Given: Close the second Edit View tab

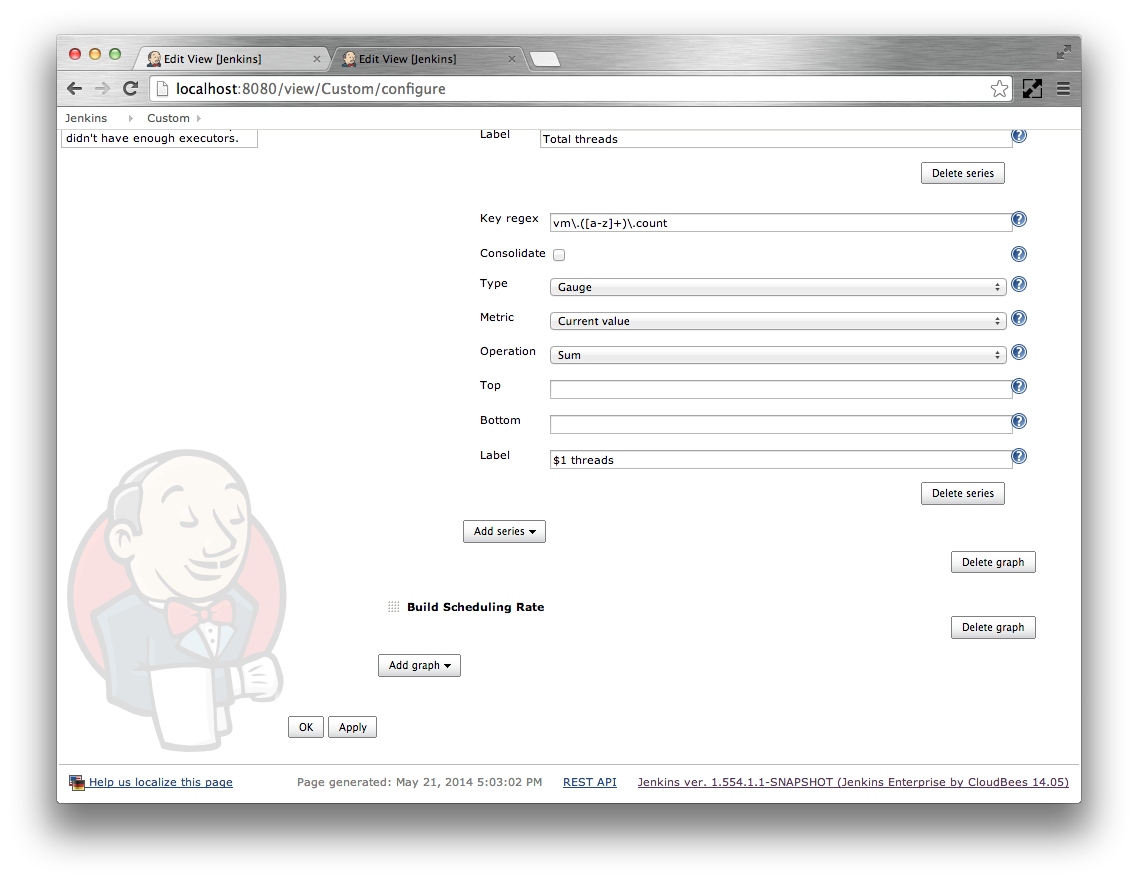Looking at the screenshot, I should click(x=512, y=59).
